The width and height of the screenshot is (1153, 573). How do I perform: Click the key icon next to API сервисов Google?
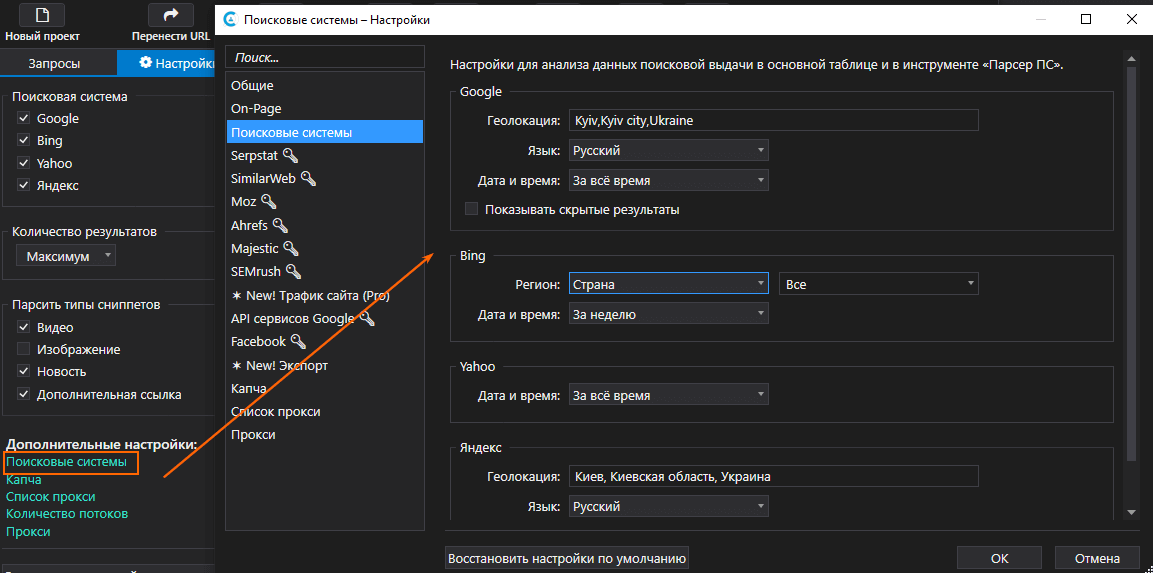tap(367, 318)
